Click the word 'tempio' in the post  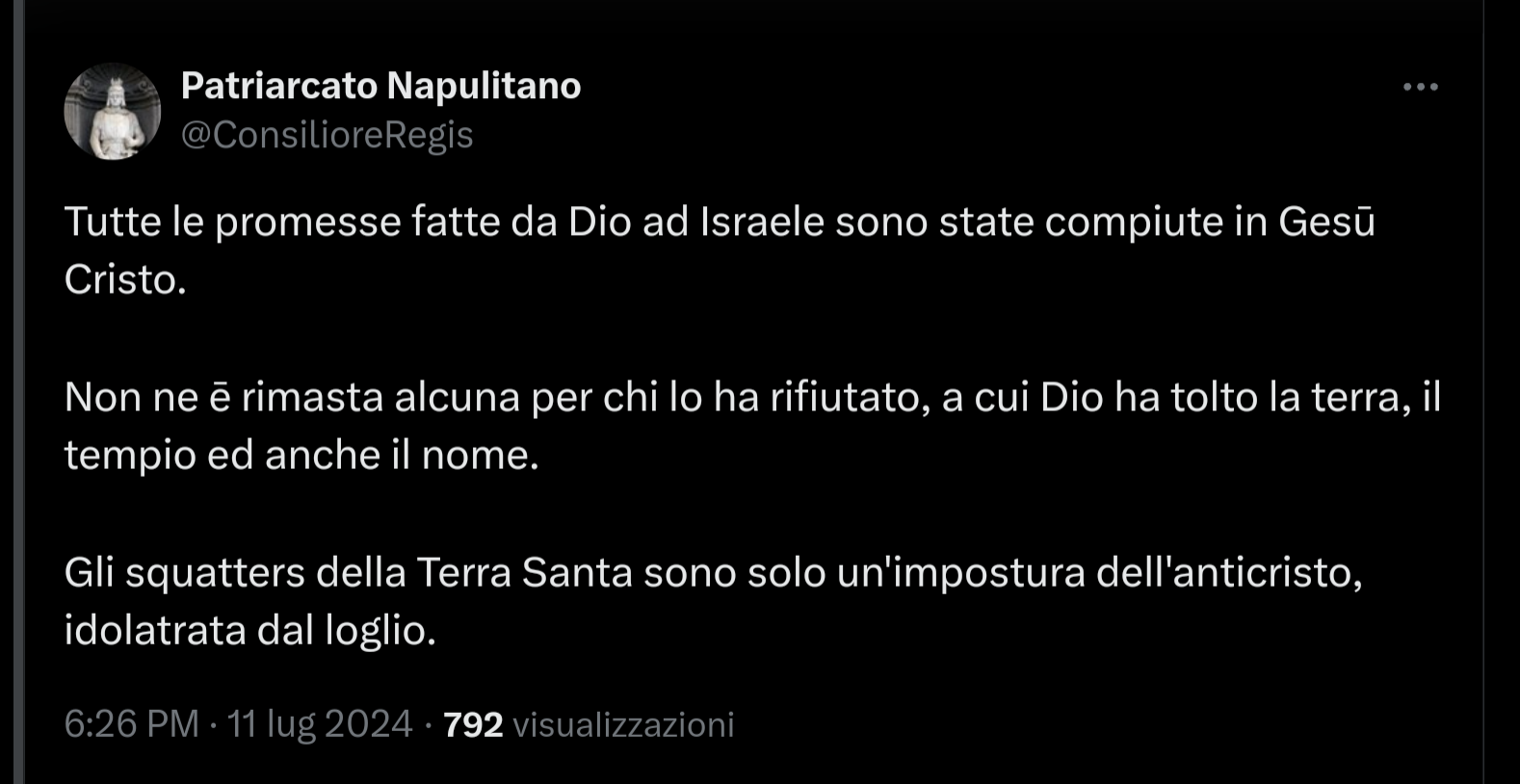(130, 456)
